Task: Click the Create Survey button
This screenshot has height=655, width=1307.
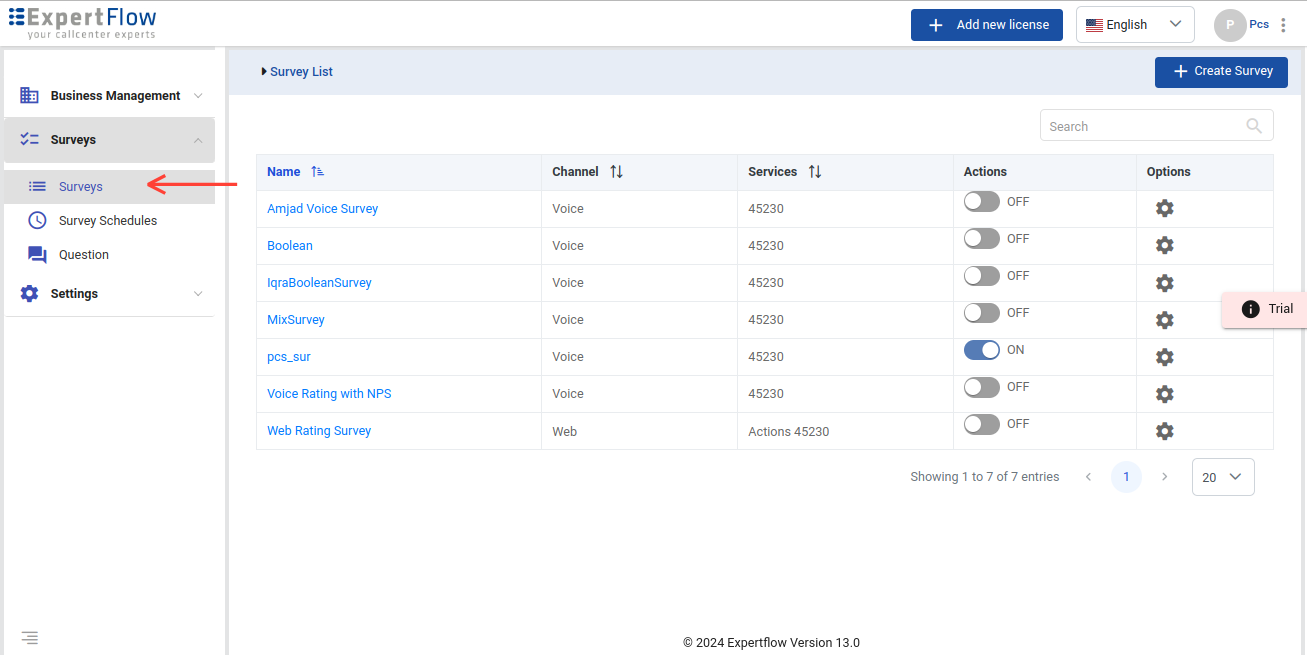Action: [1221, 72]
